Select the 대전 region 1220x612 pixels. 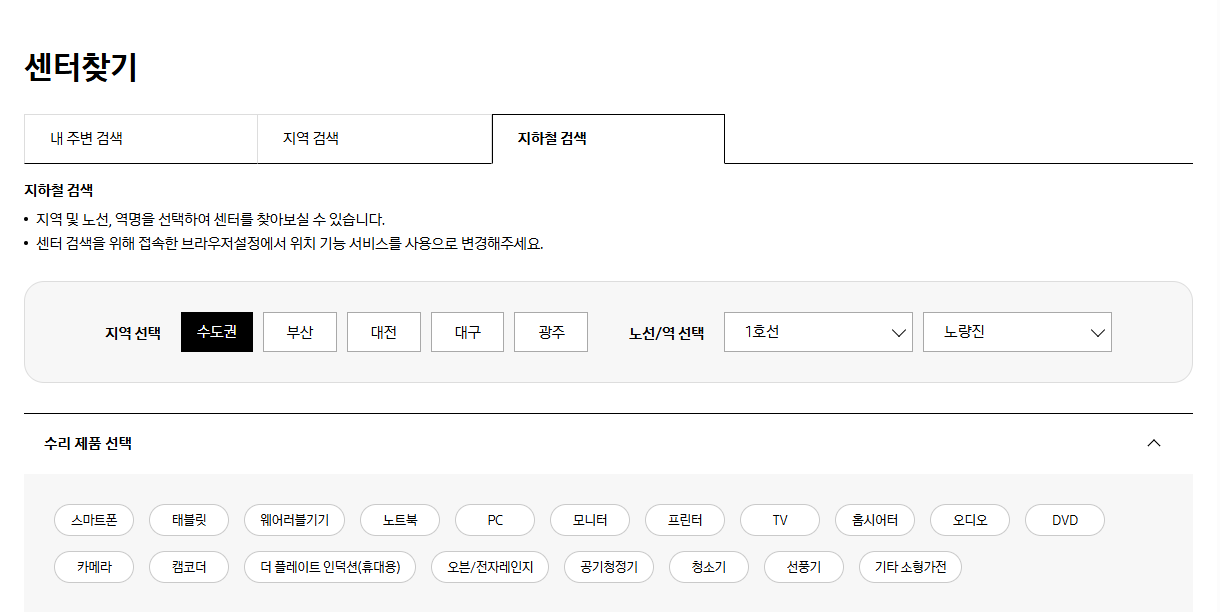383,331
